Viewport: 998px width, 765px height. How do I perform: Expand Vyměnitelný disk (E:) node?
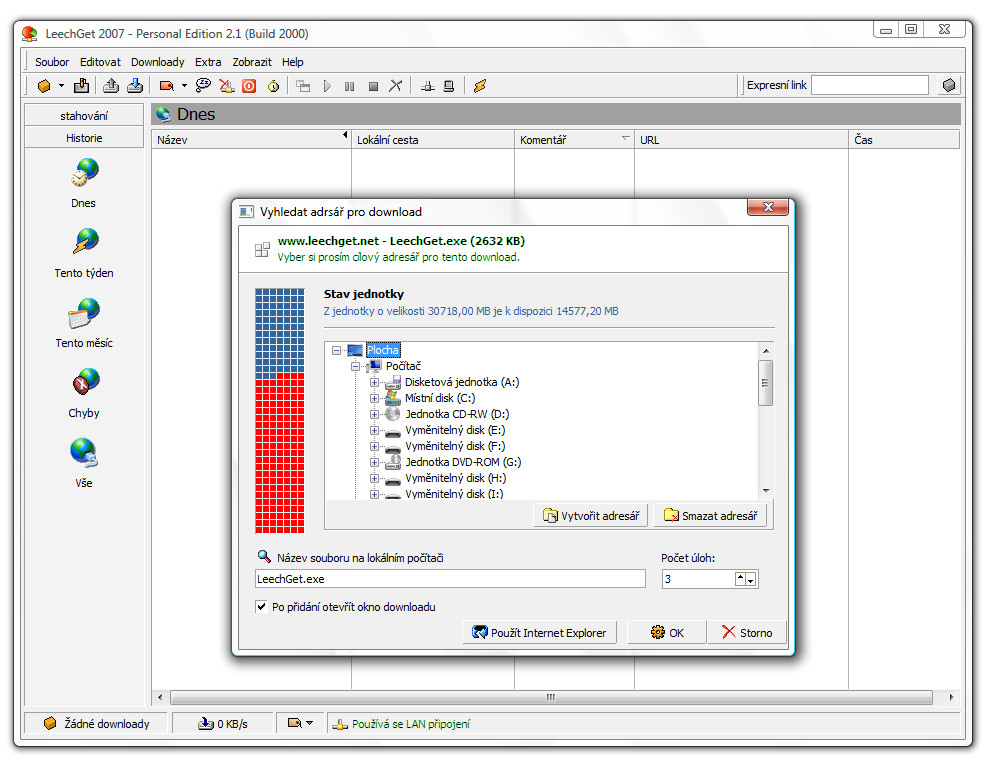tap(374, 430)
